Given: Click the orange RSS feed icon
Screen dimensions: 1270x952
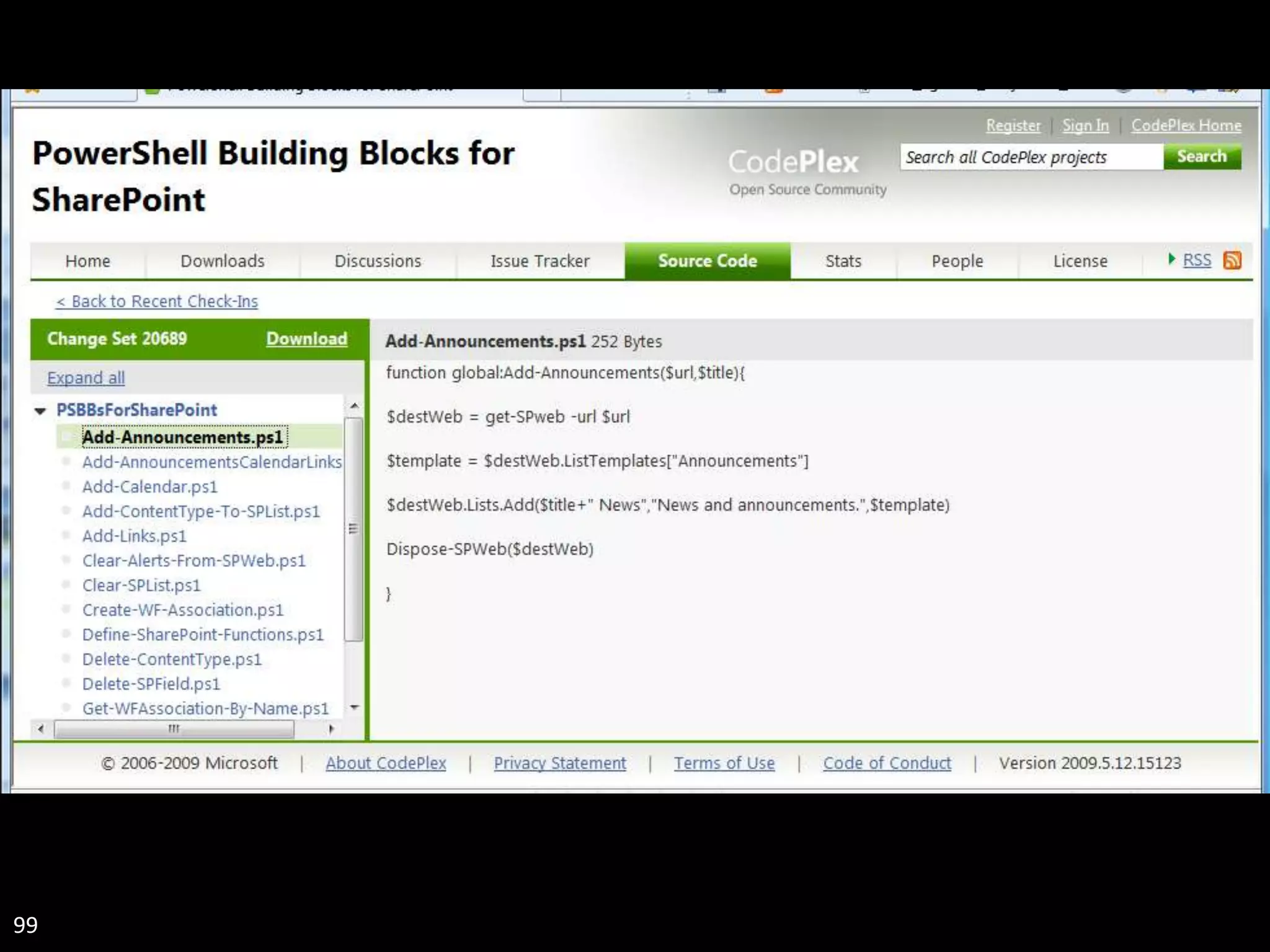Looking at the screenshot, I should coord(1232,260).
